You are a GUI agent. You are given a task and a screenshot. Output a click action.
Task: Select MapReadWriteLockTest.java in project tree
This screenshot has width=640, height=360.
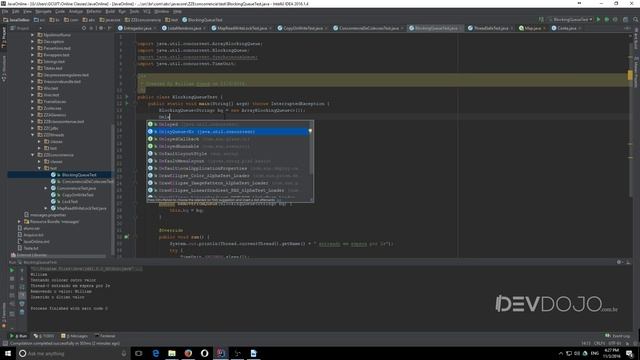pos(82,208)
